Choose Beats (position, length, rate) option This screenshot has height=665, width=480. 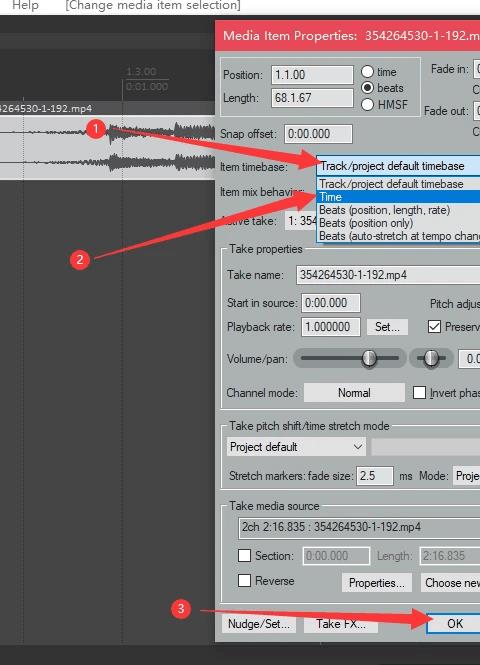pyautogui.click(x=398, y=210)
